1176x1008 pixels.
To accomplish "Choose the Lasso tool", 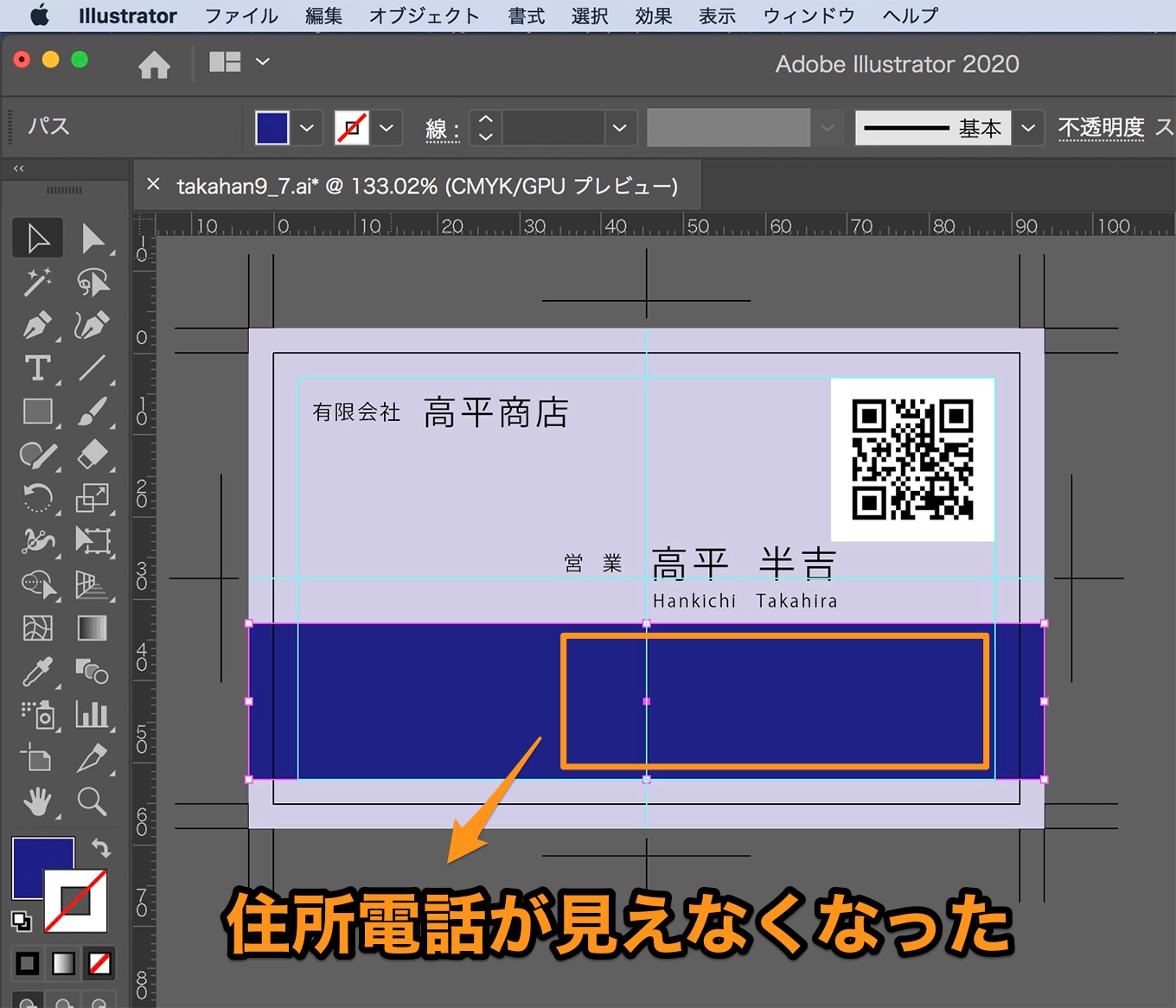I will (93, 282).
